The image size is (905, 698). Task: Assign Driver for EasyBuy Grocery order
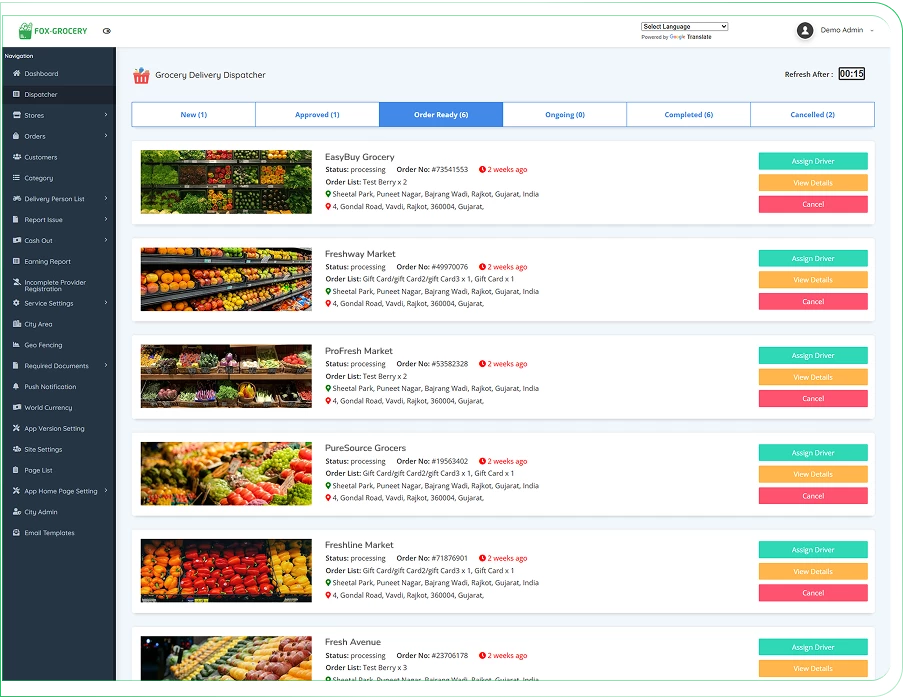pos(813,161)
